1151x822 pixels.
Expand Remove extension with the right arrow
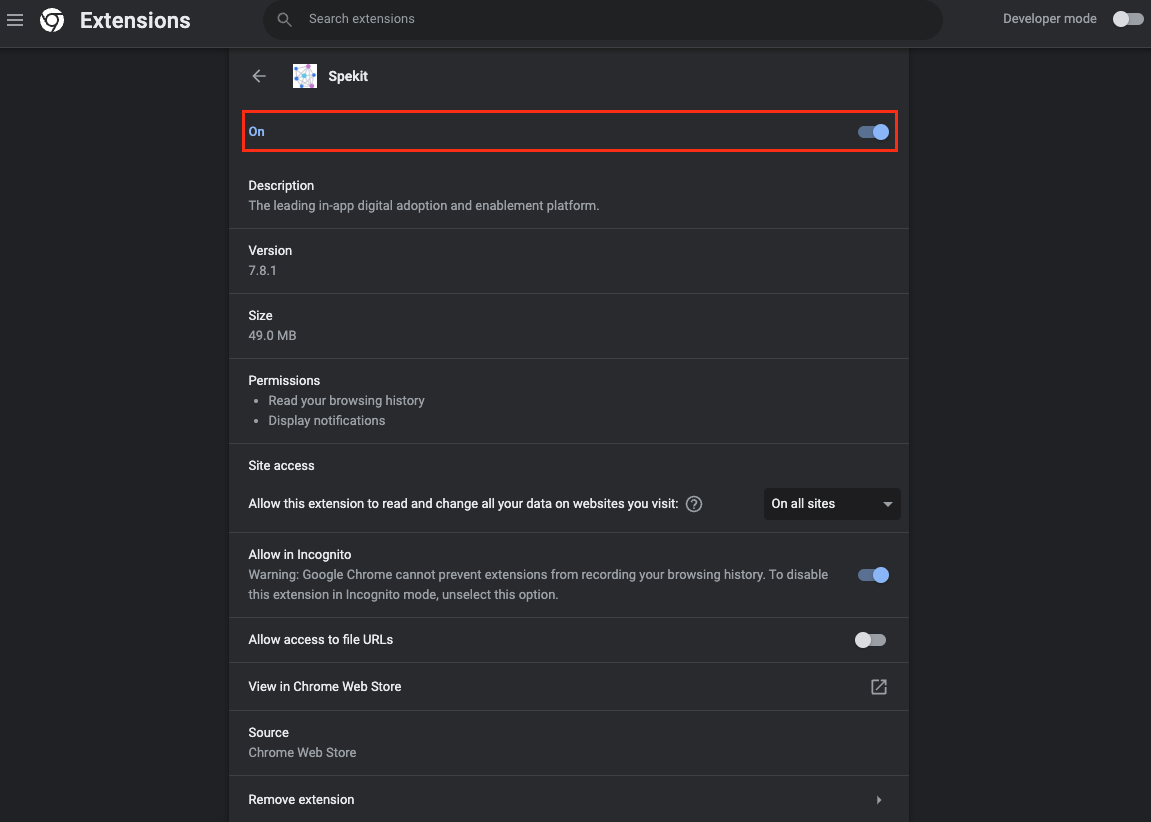[x=879, y=800]
